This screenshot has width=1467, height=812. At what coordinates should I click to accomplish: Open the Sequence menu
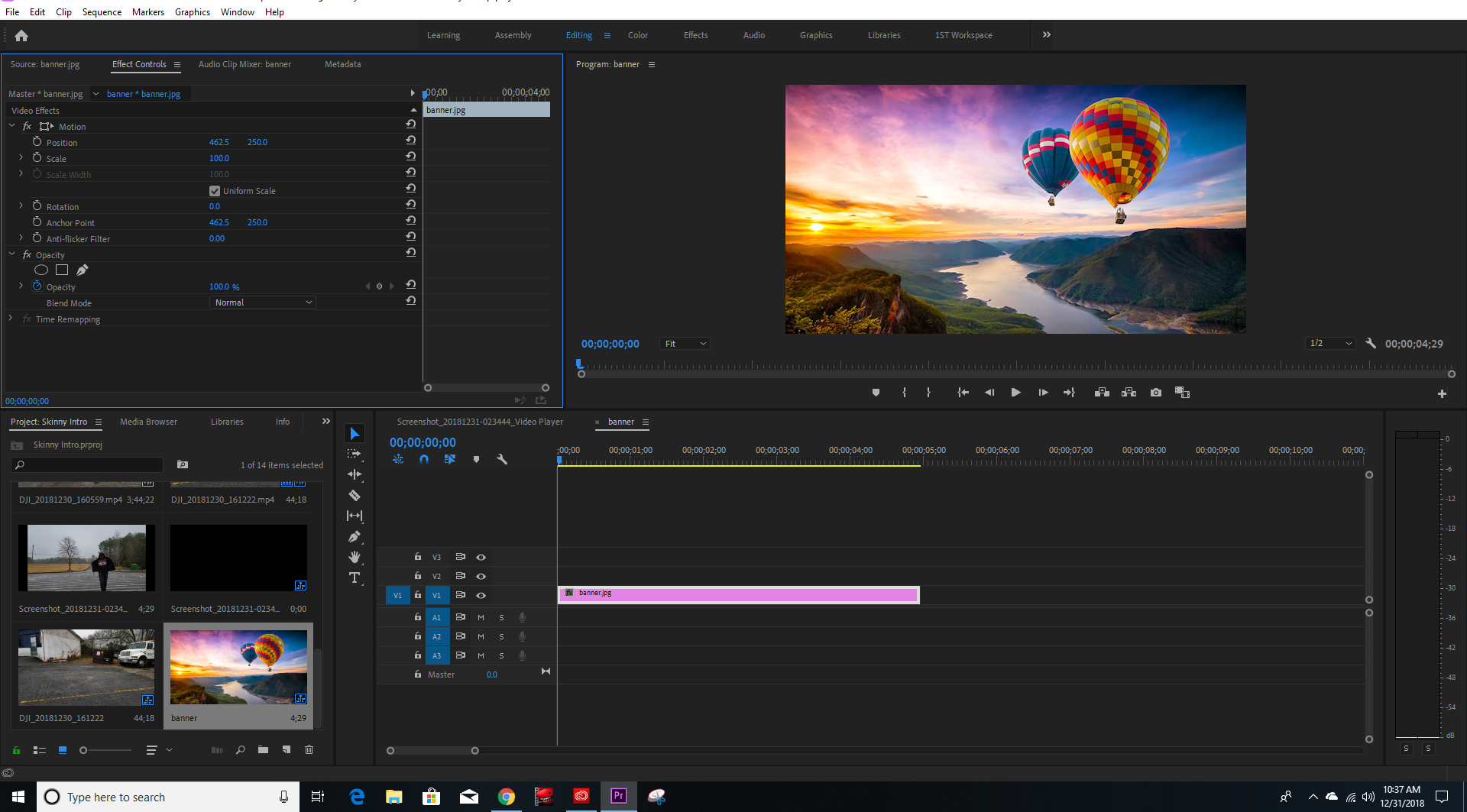102,11
